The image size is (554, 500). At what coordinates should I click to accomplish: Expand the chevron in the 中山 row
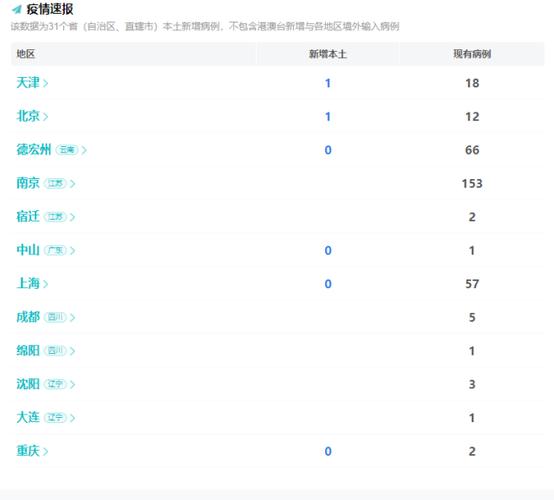click(x=72, y=251)
